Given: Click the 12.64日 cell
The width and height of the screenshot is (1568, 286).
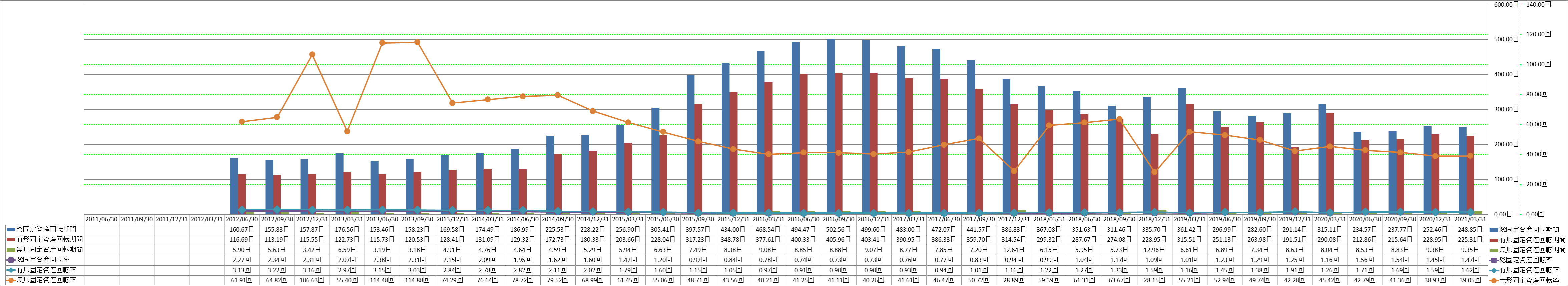Looking at the screenshot, I should coord(1014,250).
